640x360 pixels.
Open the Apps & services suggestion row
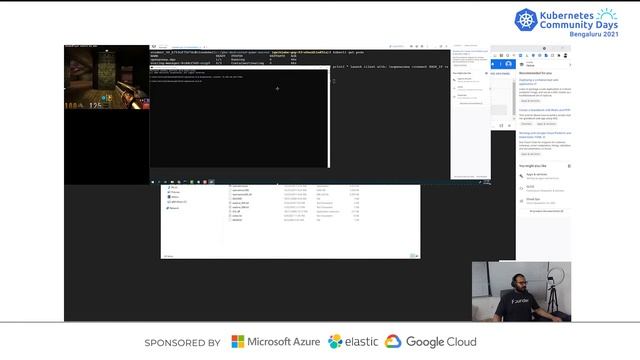[x=543, y=176]
